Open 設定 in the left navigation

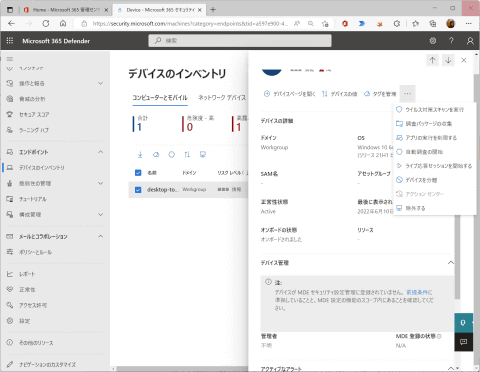(24, 321)
